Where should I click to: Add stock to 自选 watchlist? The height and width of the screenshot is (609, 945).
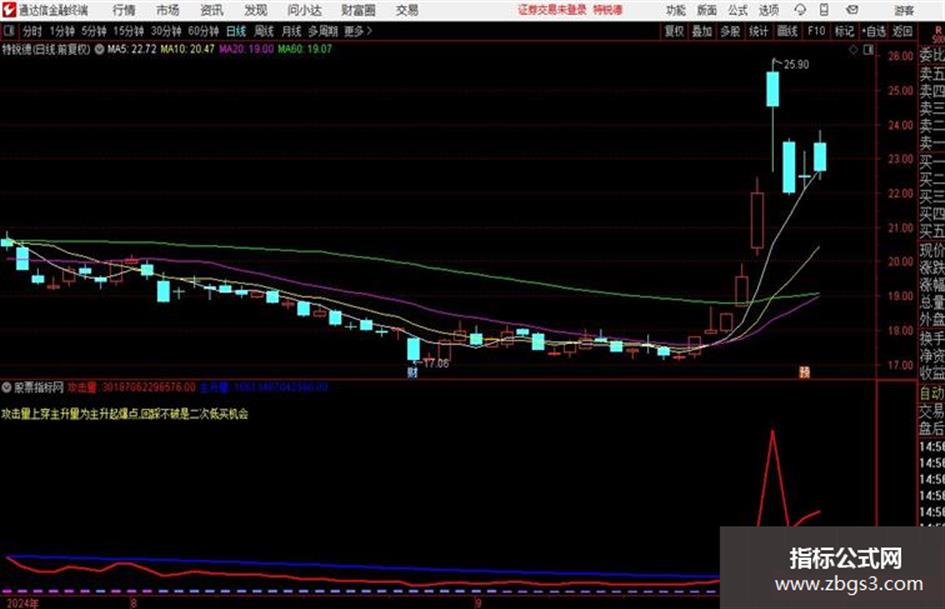(x=874, y=31)
